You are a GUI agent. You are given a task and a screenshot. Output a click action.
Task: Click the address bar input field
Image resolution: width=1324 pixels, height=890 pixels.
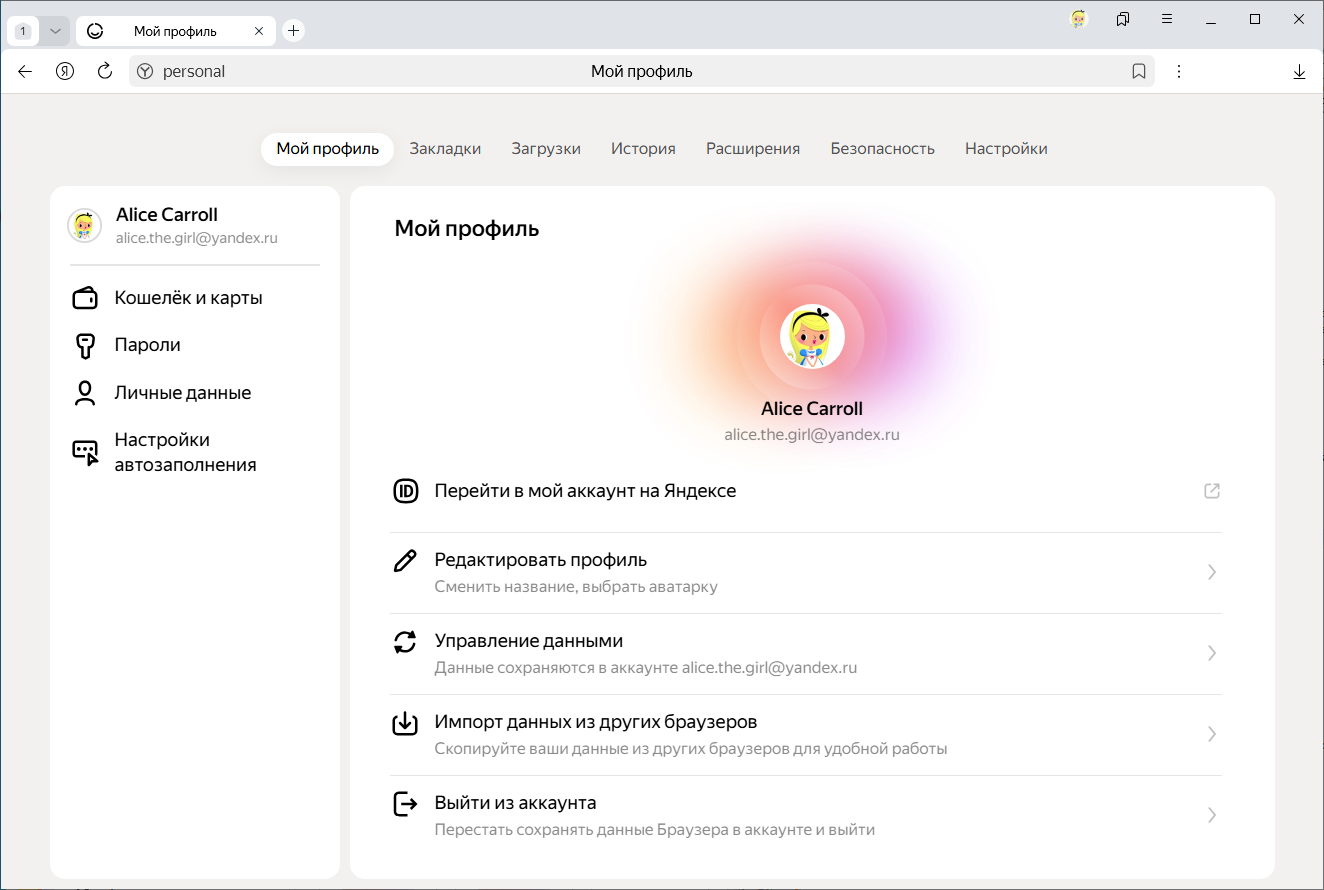[x=640, y=71]
